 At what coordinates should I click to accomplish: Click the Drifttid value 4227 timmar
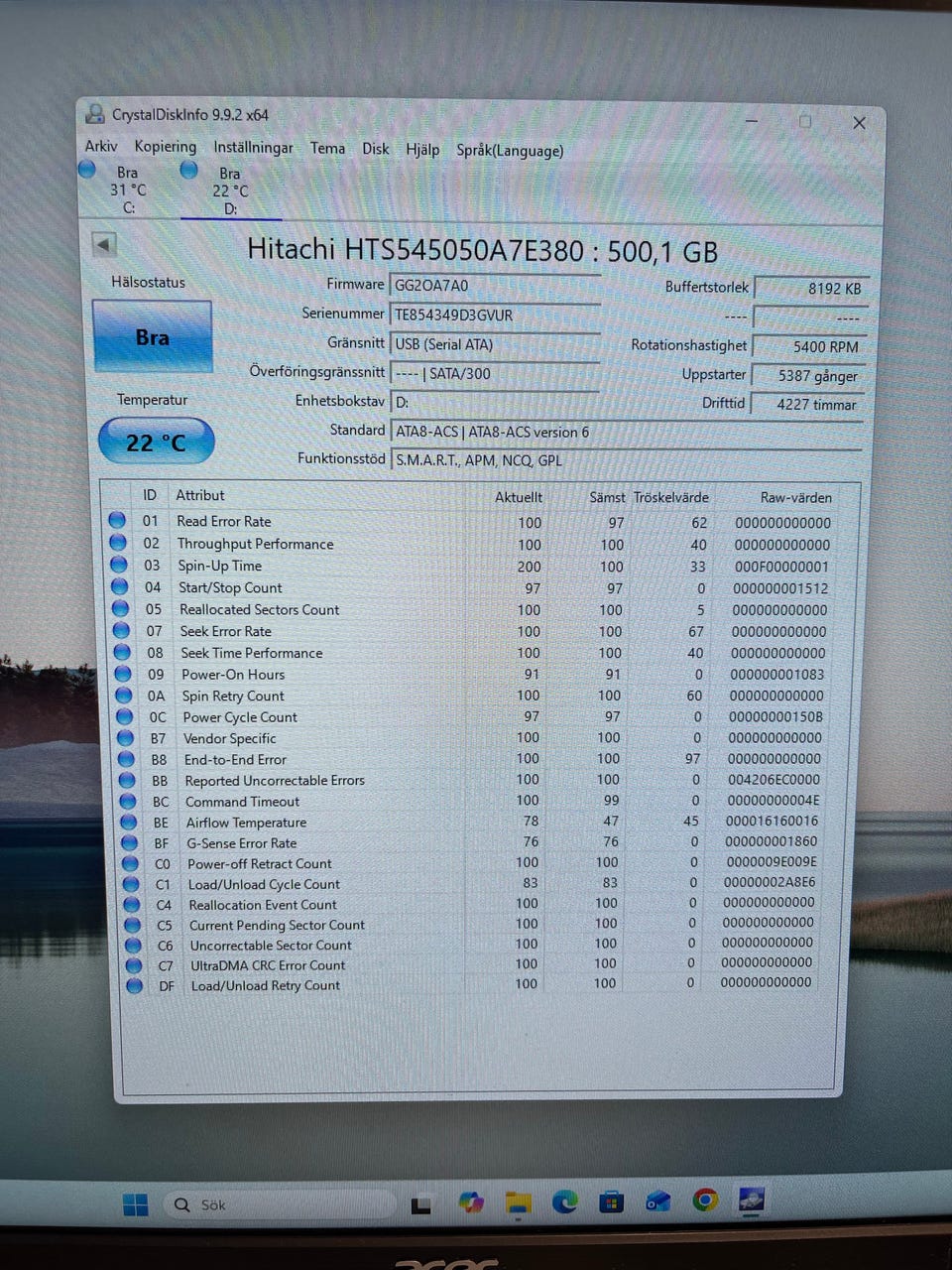(809, 405)
